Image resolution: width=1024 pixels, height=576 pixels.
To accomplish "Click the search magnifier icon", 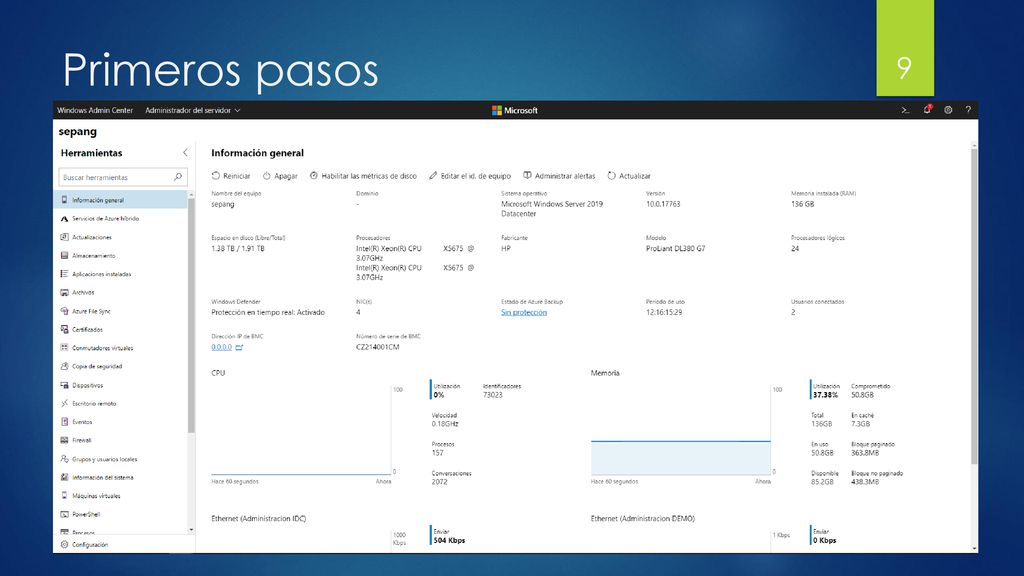I will tap(178, 177).
